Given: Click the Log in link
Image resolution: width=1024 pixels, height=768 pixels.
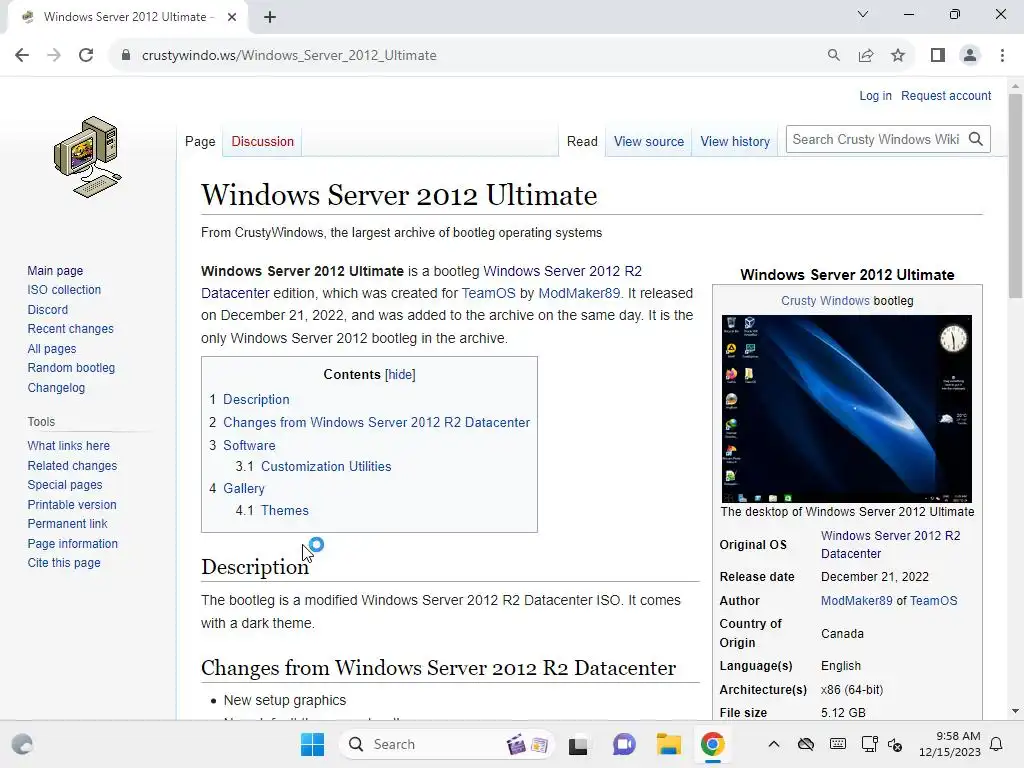Looking at the screenshot, I should pos(875,96).
